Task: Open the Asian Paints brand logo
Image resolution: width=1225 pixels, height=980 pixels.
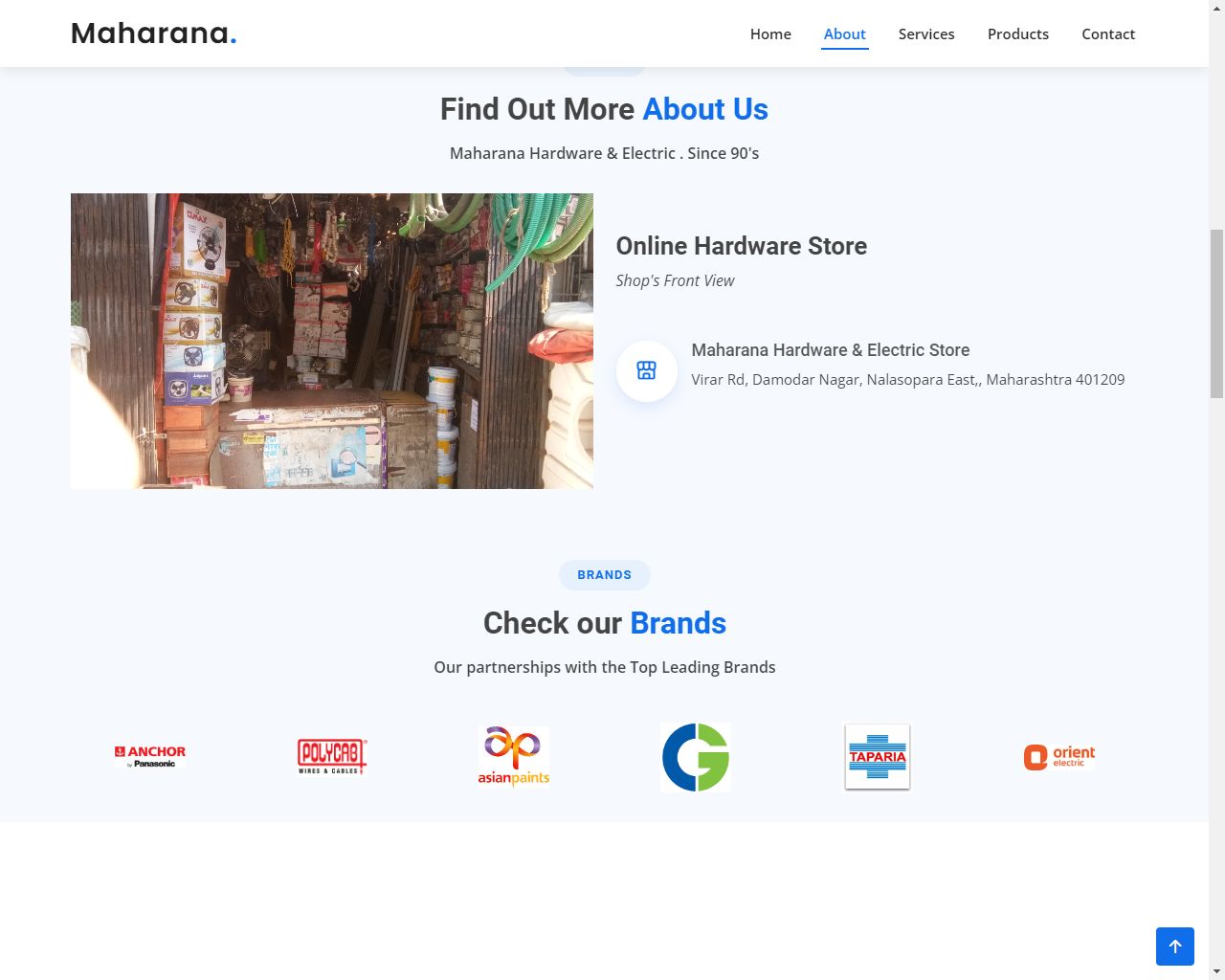Action: pyautogui.click(x=514, y=757)
